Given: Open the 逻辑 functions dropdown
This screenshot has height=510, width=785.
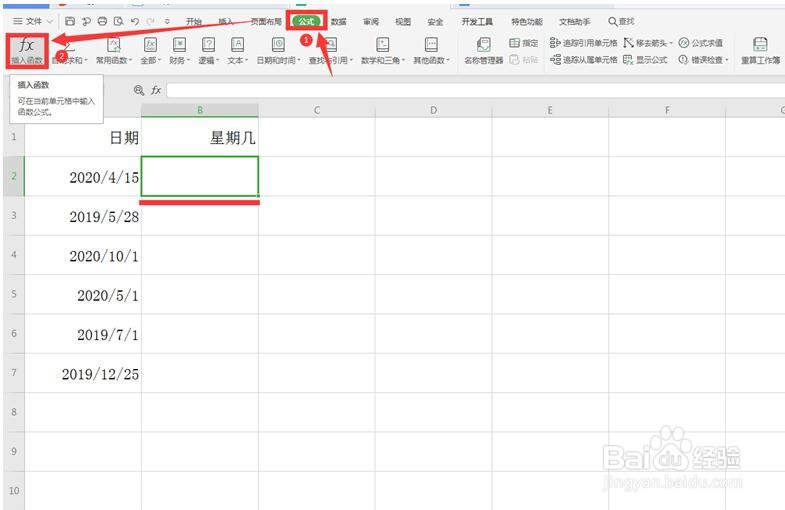Looking at the screenshot, I should 208,51.
